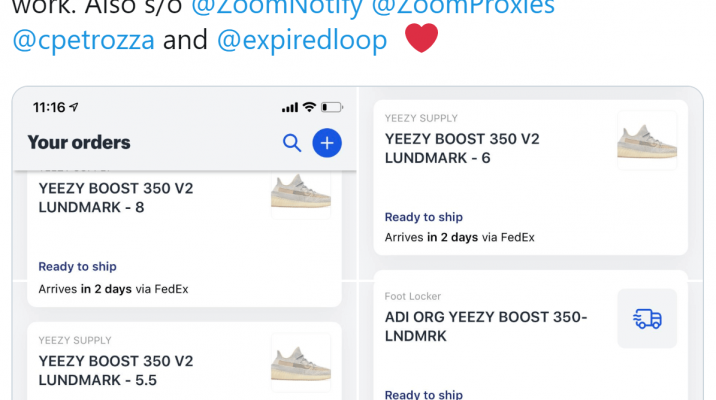Click the red heart emoji
Image resolution: width=716 pixels, height=400 pixels.
pos(421,38)
